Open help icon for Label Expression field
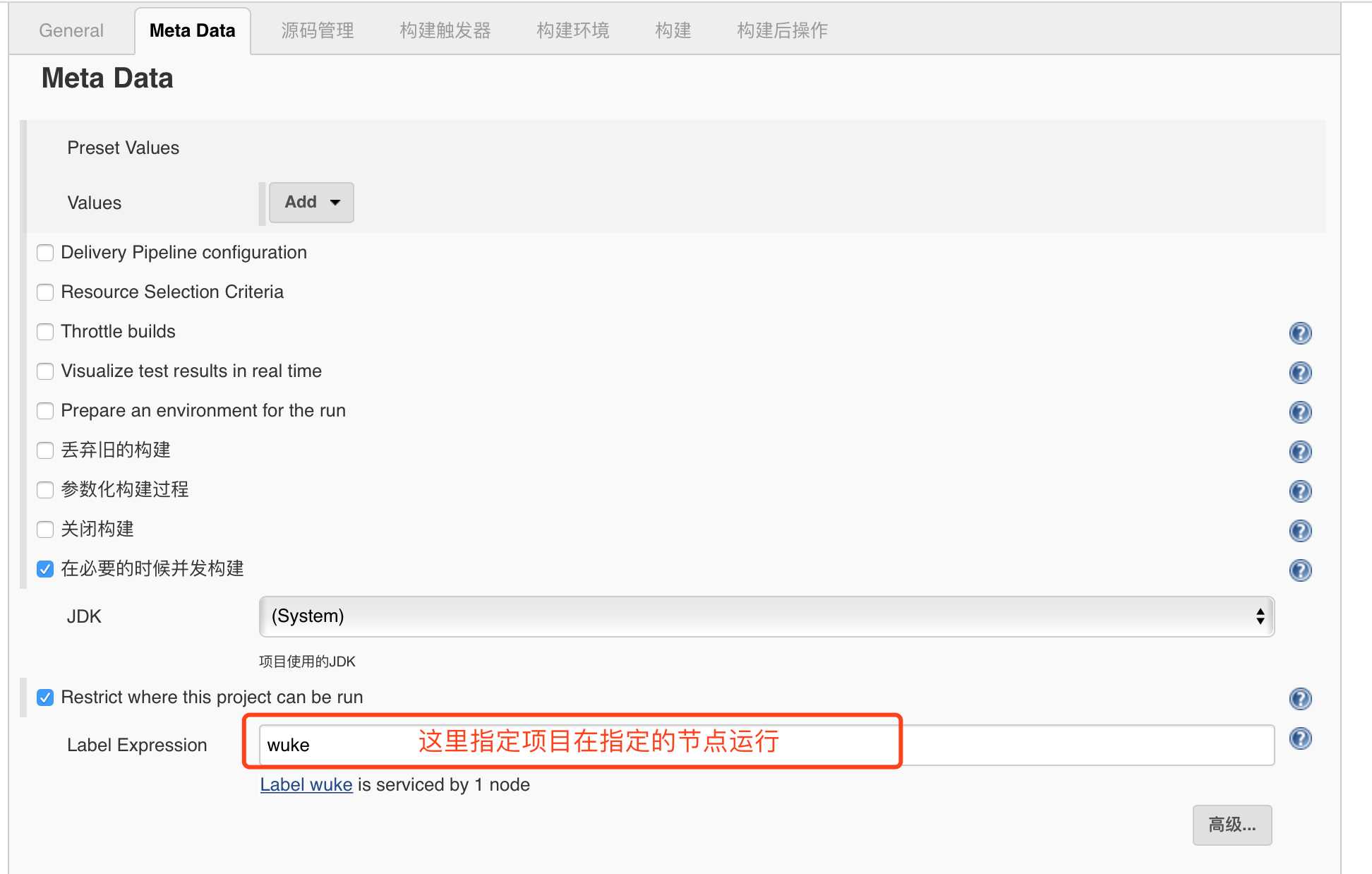The width and height of the screenshot is (1372, 874). tap(1300, 738)
